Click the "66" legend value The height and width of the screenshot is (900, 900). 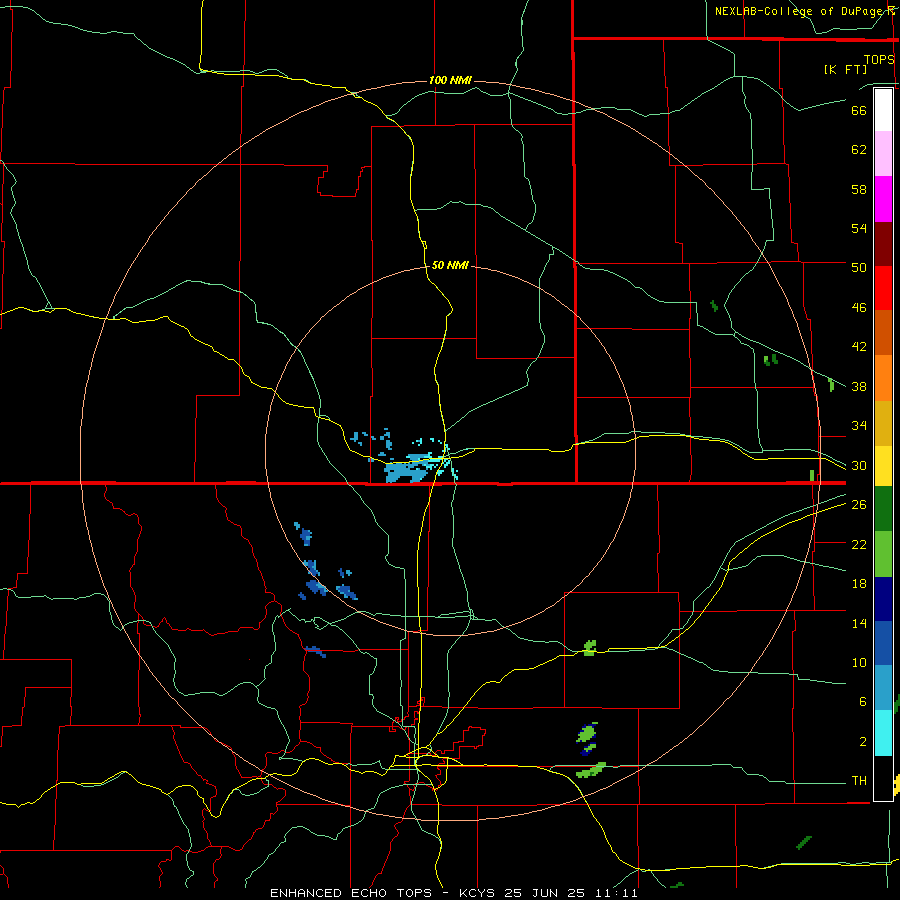point(859,110)
